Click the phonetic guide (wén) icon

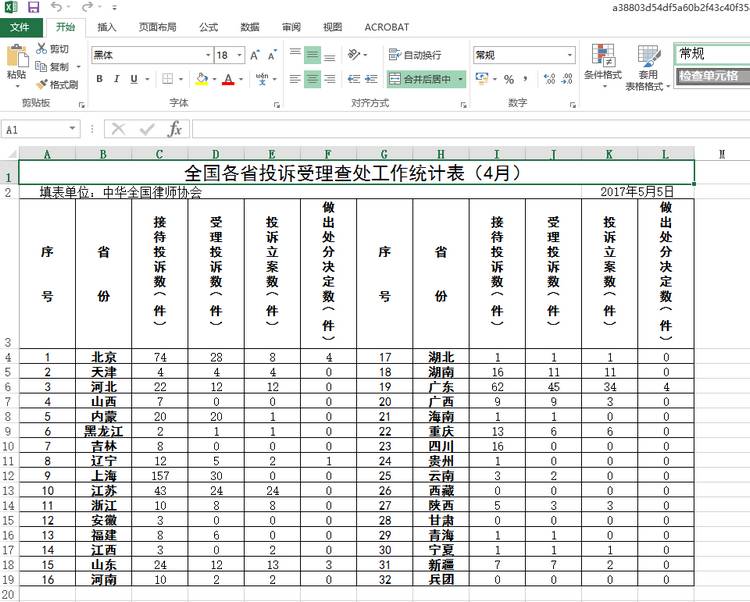click(262, 79)
